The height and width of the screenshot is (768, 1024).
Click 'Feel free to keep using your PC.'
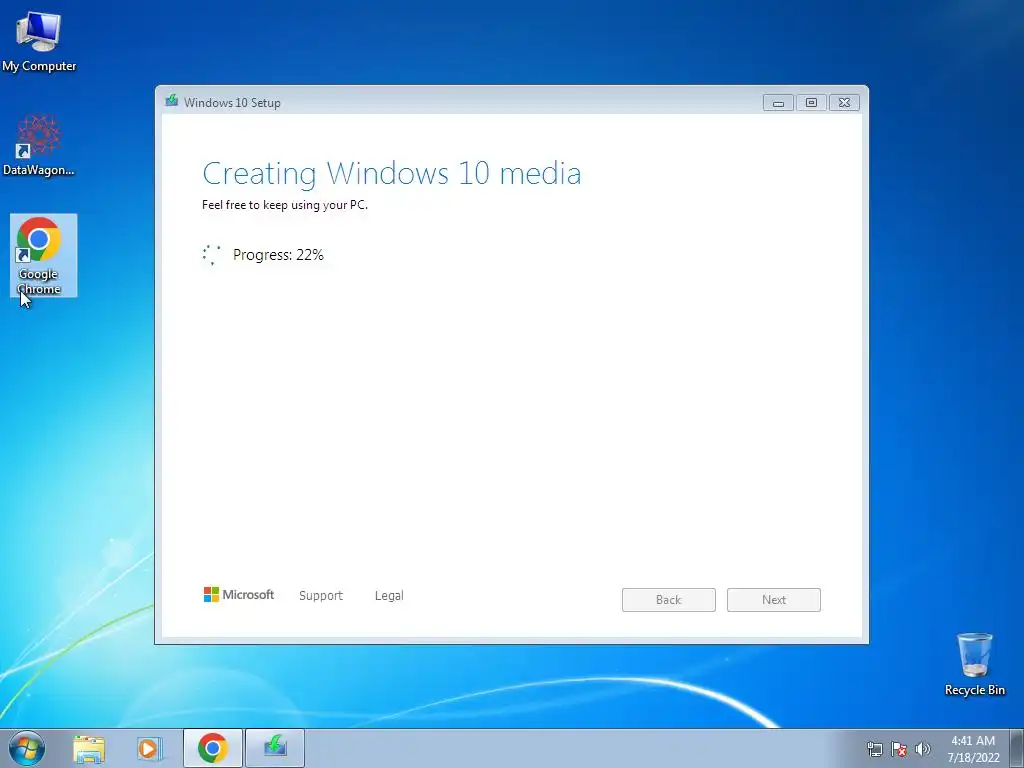tap(285, 205)
